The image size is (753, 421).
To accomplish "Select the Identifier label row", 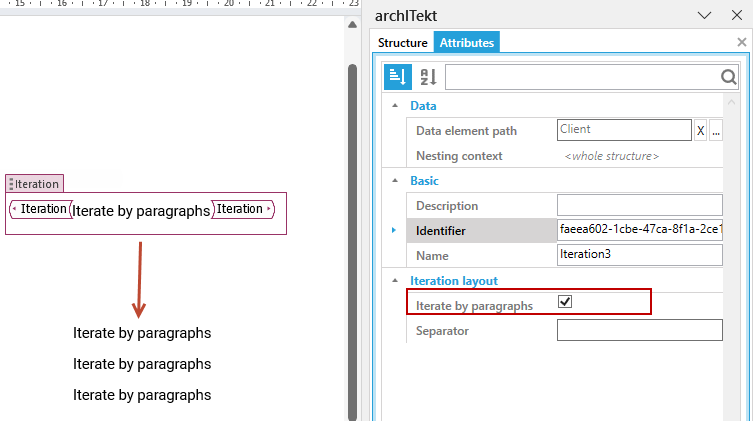I will (x=482, y=231).
